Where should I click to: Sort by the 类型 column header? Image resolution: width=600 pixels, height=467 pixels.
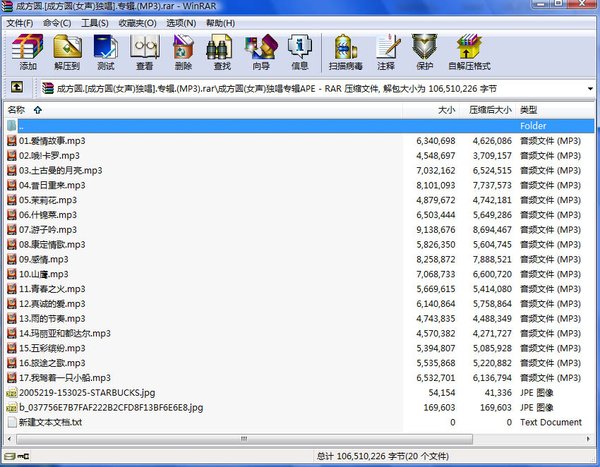555,110
